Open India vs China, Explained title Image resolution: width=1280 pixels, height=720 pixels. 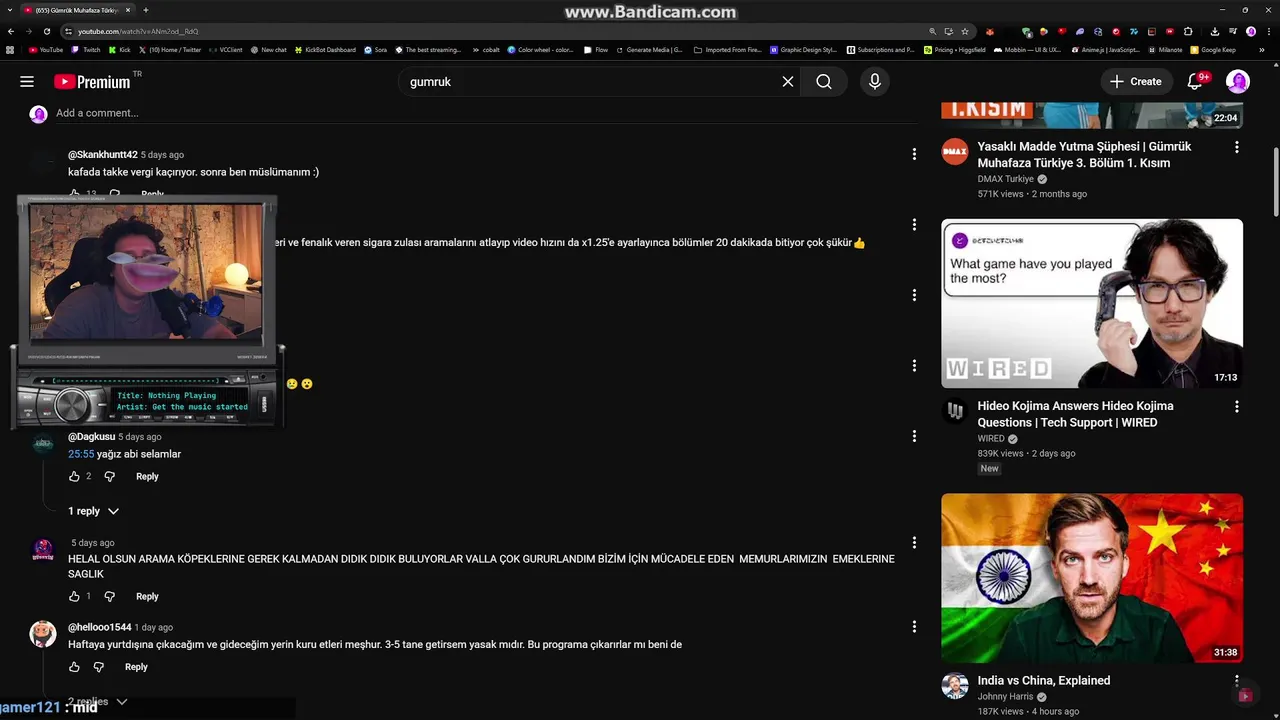1044,680
